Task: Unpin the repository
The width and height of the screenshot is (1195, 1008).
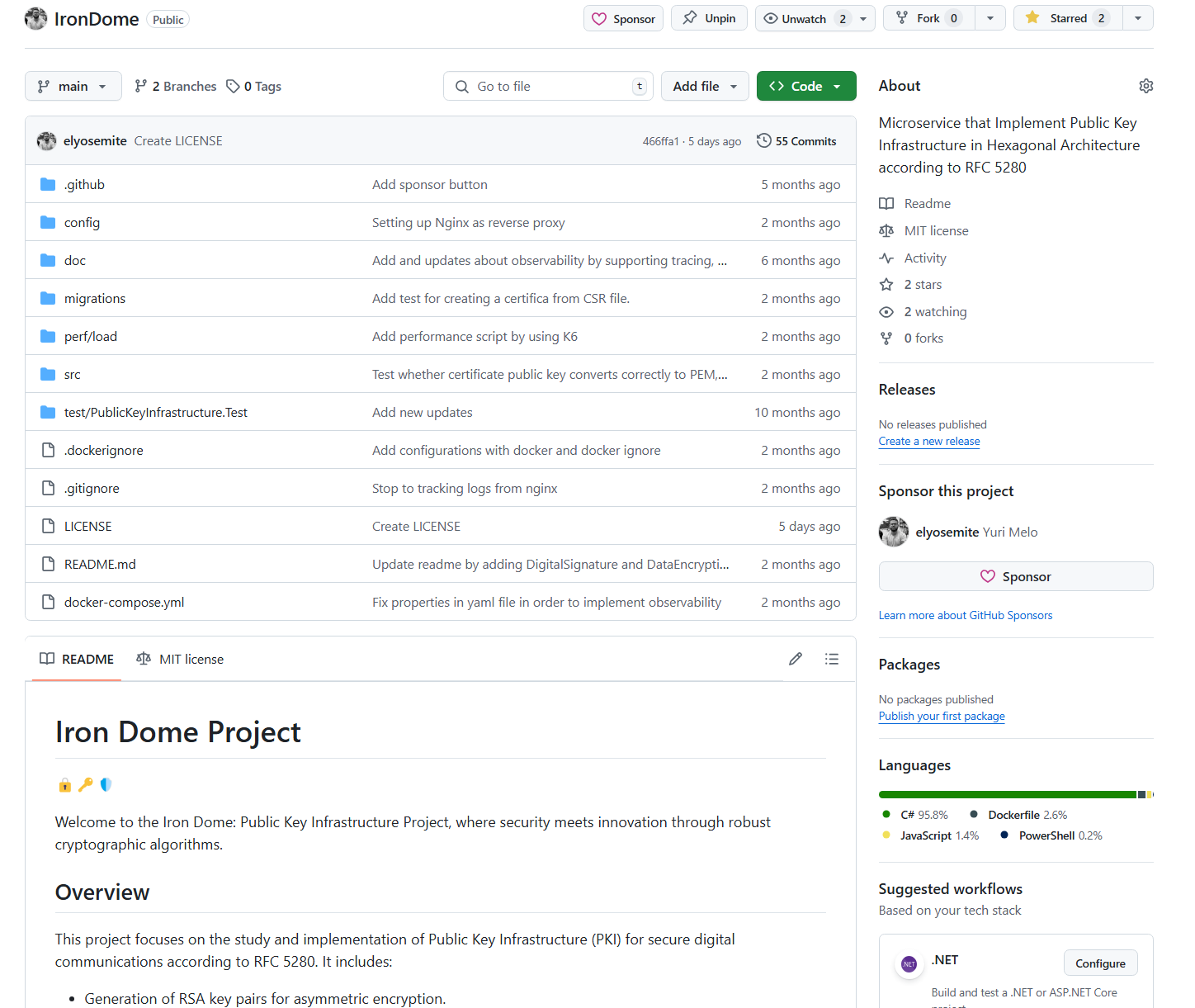Action: pos(709,17)
